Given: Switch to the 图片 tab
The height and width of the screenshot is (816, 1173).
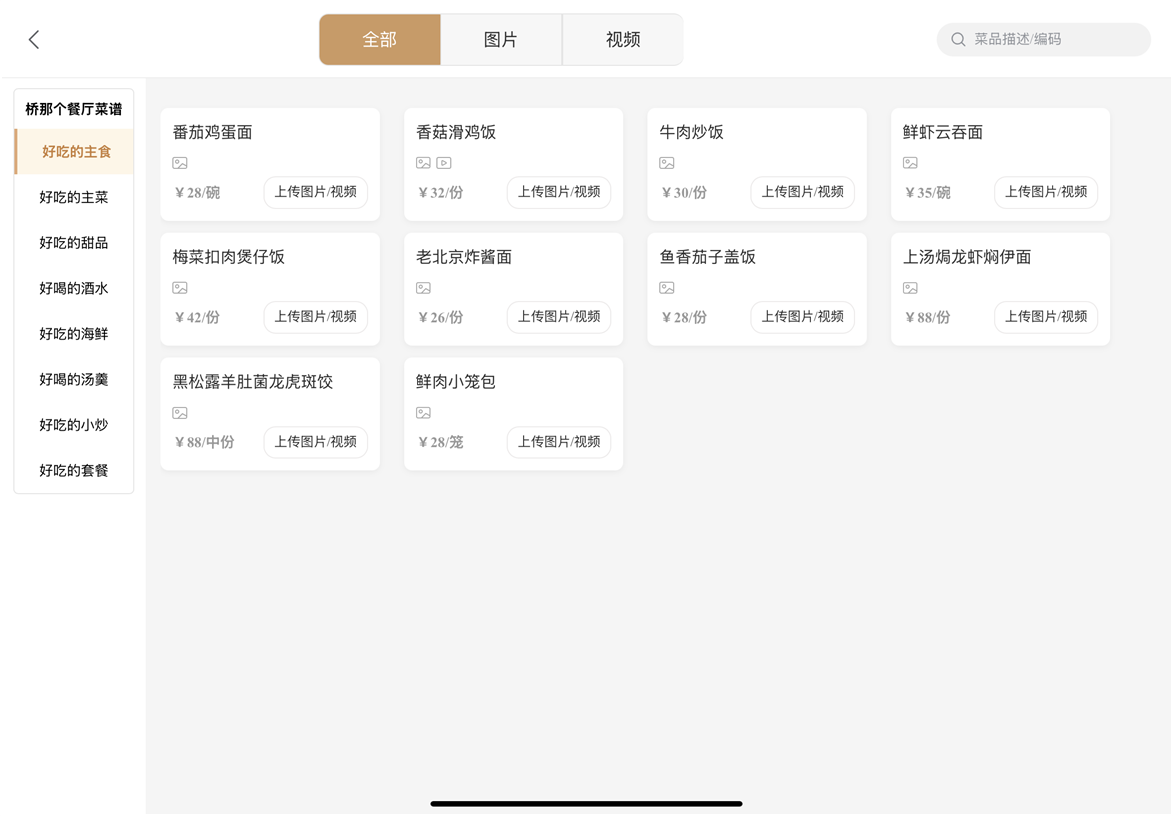Looking at the screenshot, I should 501,40.
